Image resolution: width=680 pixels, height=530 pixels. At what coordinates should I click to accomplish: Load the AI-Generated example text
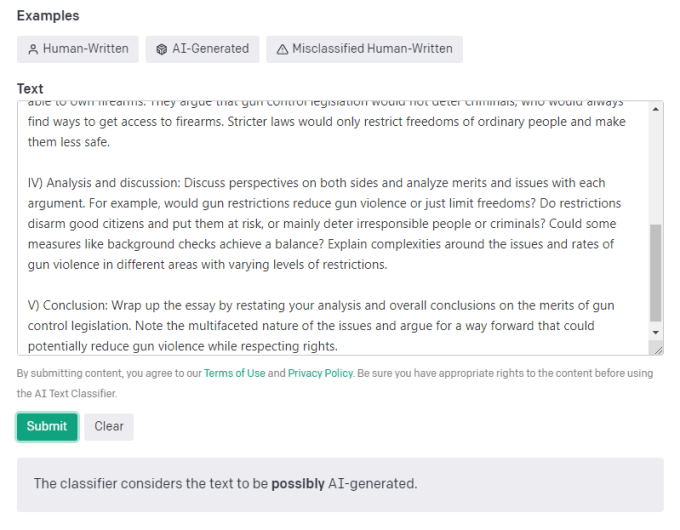pyautogui.click(x=203, y=49)
